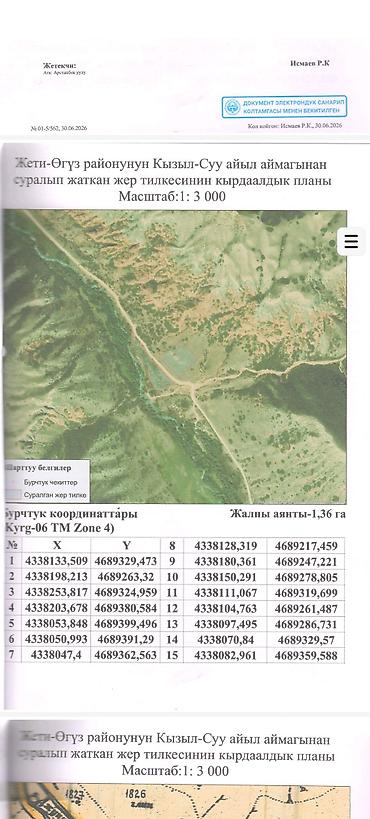Select cell 4689329,473
Screen dimensions: 370x819
click(126, 561)
